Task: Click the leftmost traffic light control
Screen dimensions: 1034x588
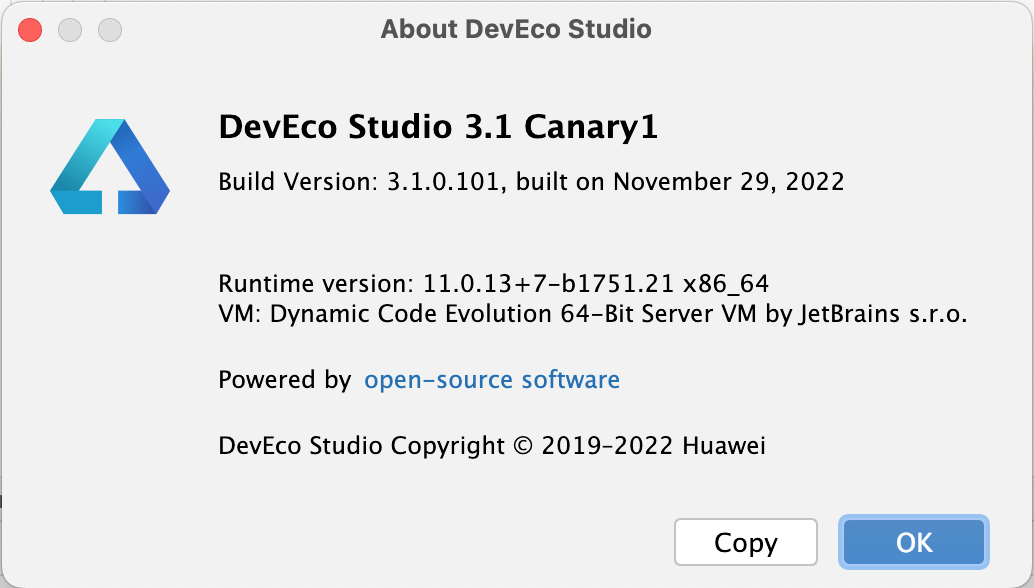Action: tap(29, 30)
